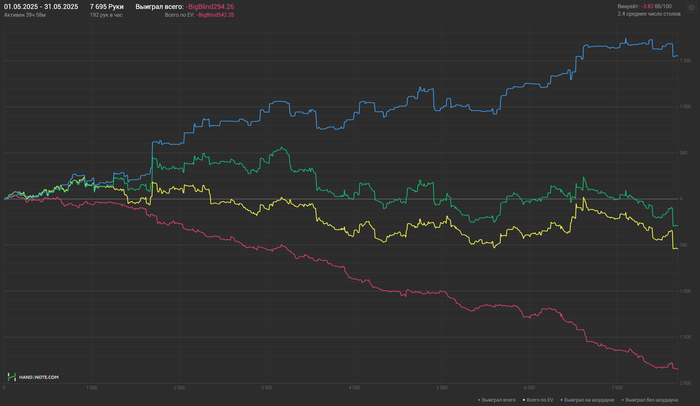Click the '7 695 Руки' hand count

click(x=107, y=7)
